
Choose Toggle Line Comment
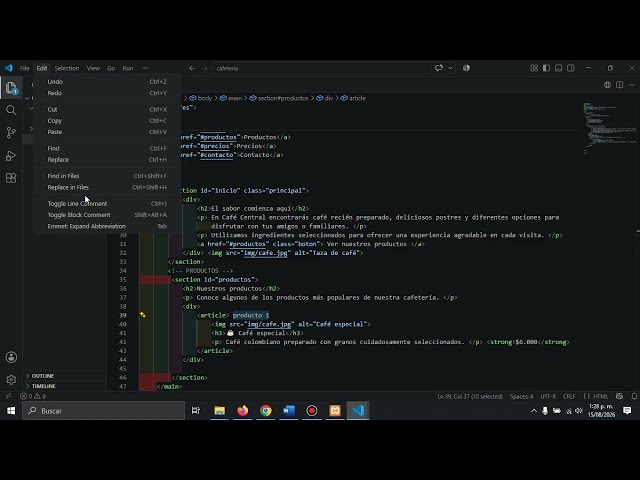[107, 204]
